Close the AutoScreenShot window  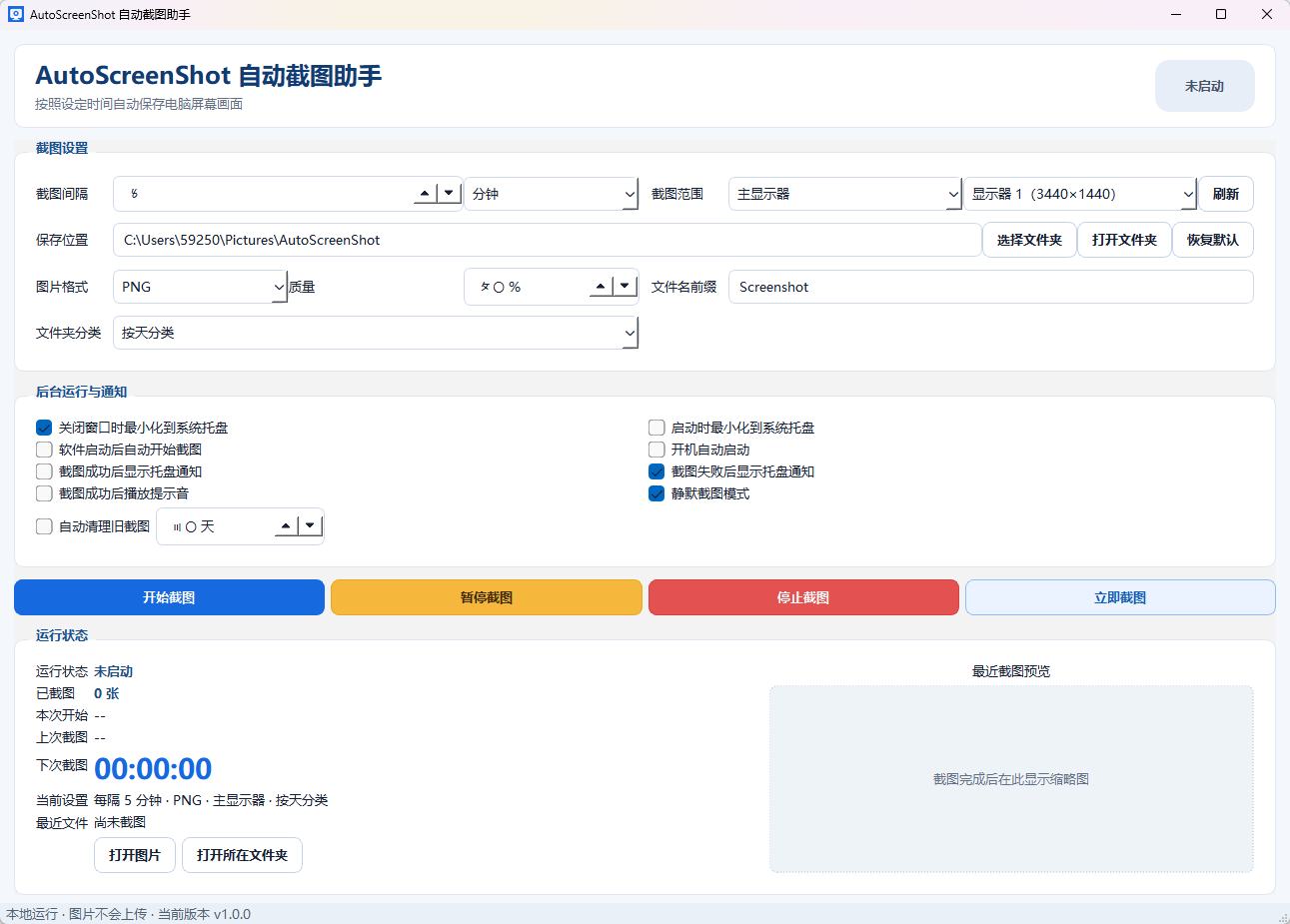1267,14
